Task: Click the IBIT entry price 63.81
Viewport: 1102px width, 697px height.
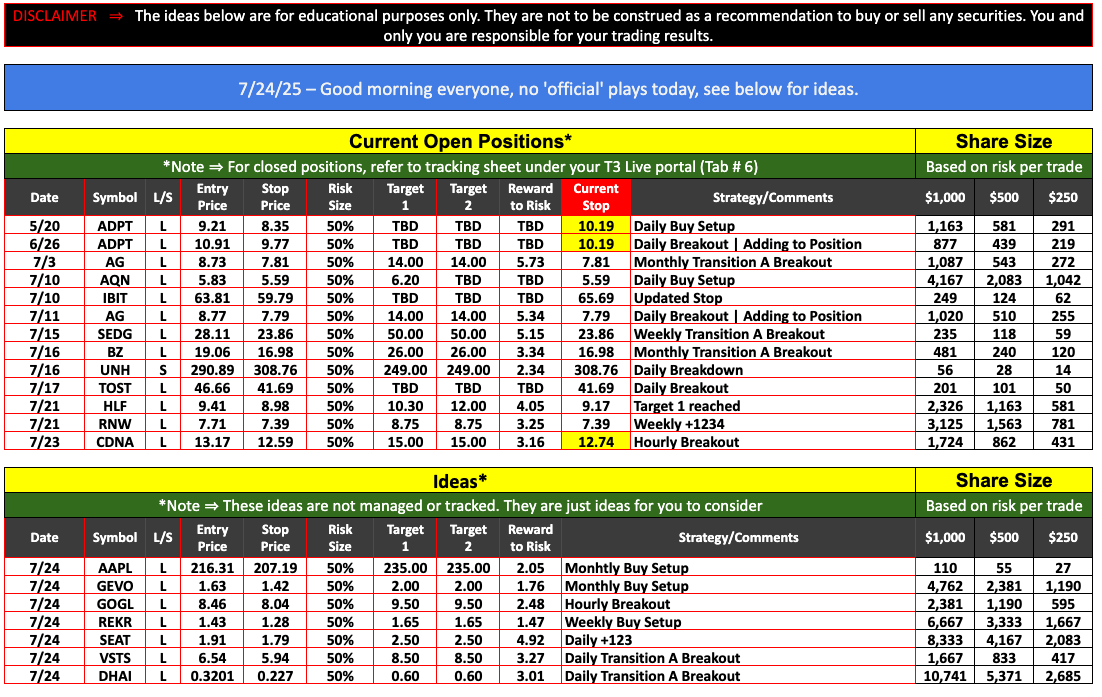Action: (212, 298)
